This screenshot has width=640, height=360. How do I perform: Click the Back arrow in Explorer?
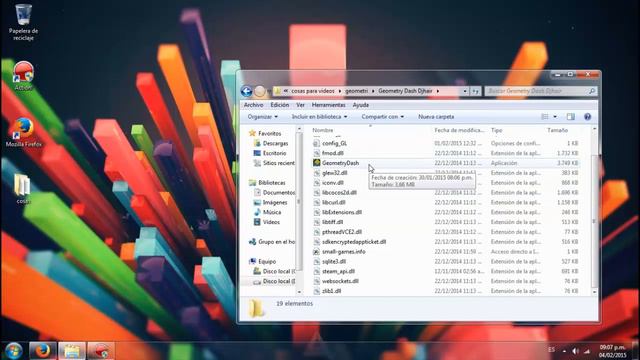[246, 91]
